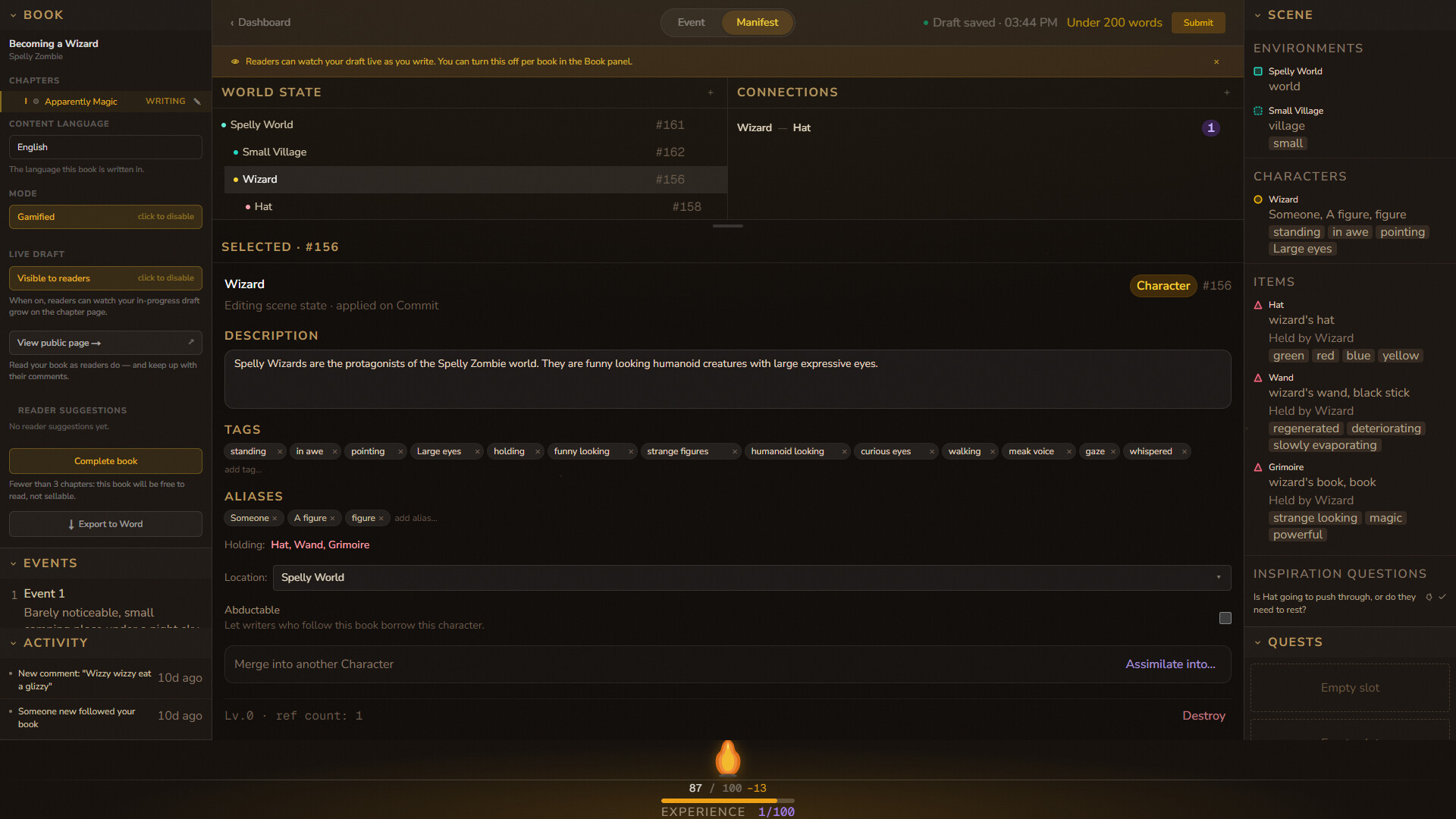Switch to the Event tab
The height and width of the screenshot is (819, 1456).
tap(691, 23)
